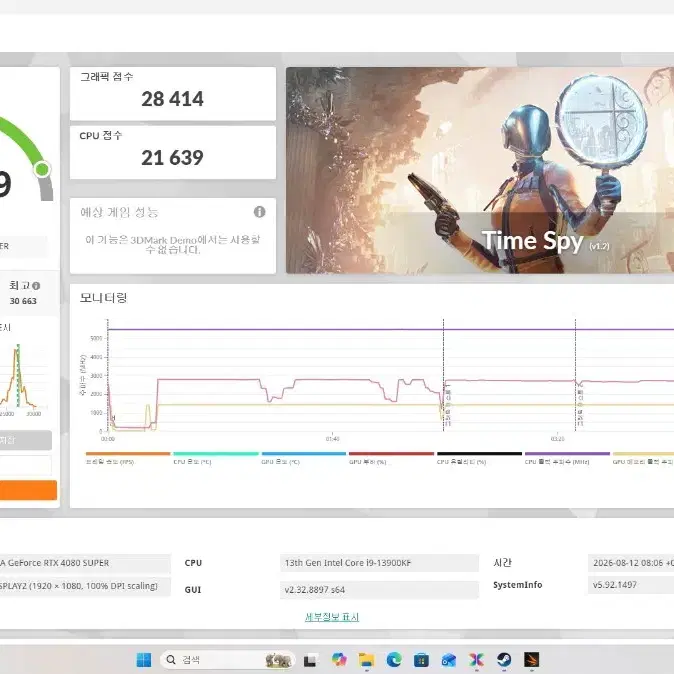674x674 pixels.
Task: Open the 3DMark app icon in the taskbar
Action: pos(532,659)
